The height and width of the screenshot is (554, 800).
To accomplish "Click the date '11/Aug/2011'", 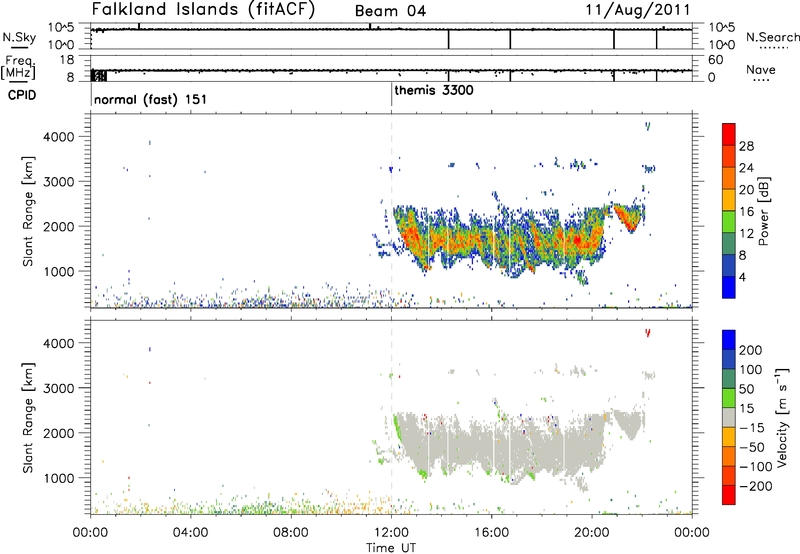I will click(638, 10).
